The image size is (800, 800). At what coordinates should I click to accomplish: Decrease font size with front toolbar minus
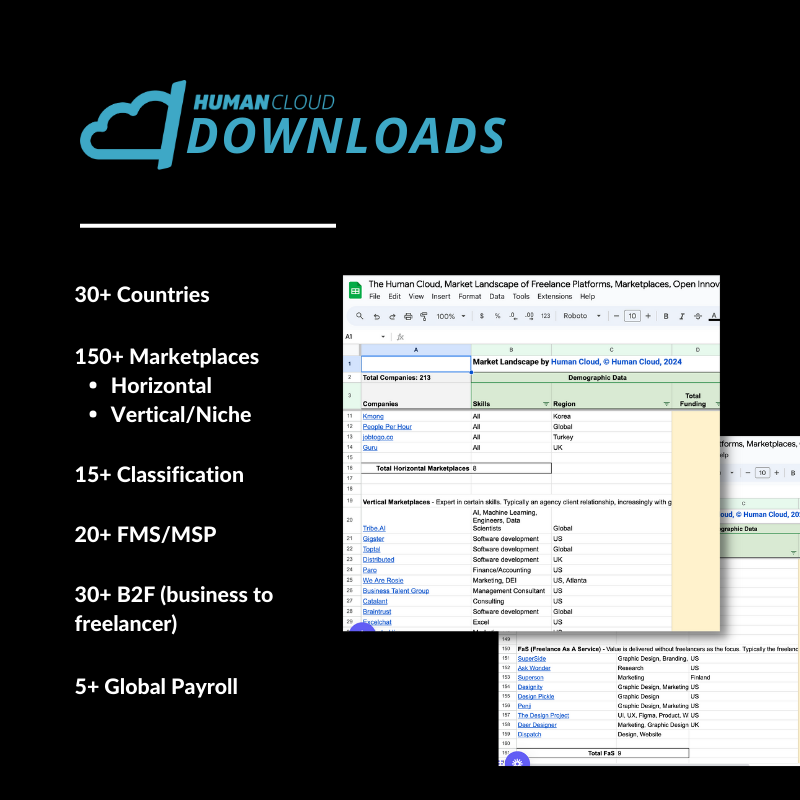616,316
